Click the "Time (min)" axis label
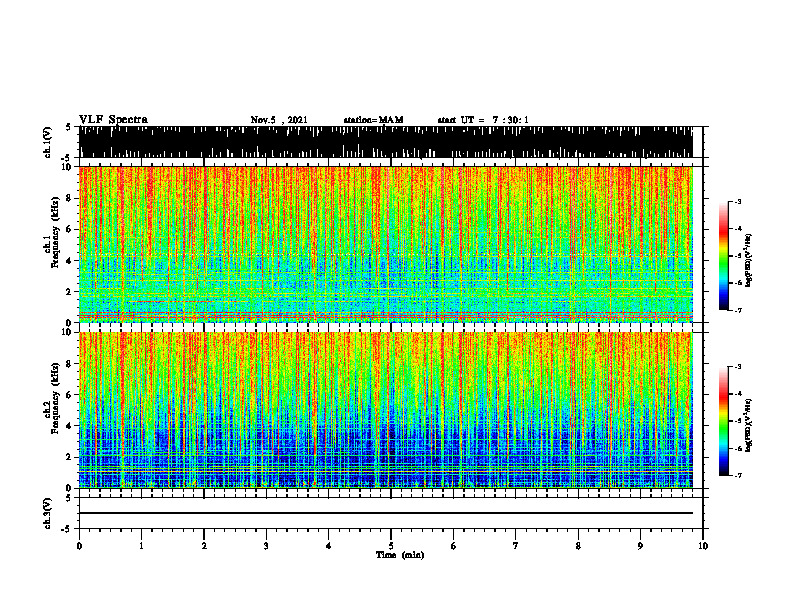This screenshot has height=612, width=792. point(400,555)
